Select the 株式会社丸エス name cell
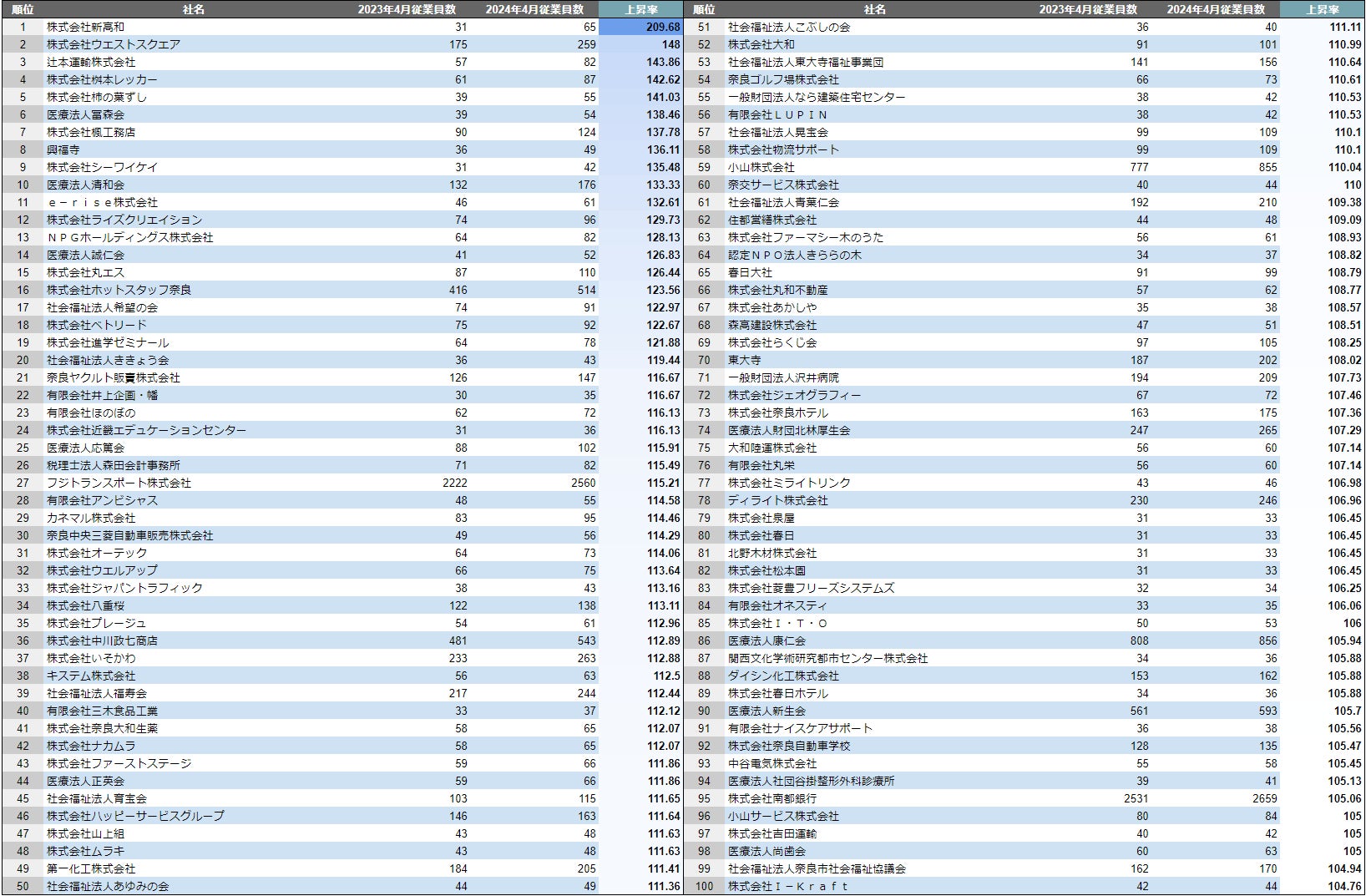 (x=85, y=272)
